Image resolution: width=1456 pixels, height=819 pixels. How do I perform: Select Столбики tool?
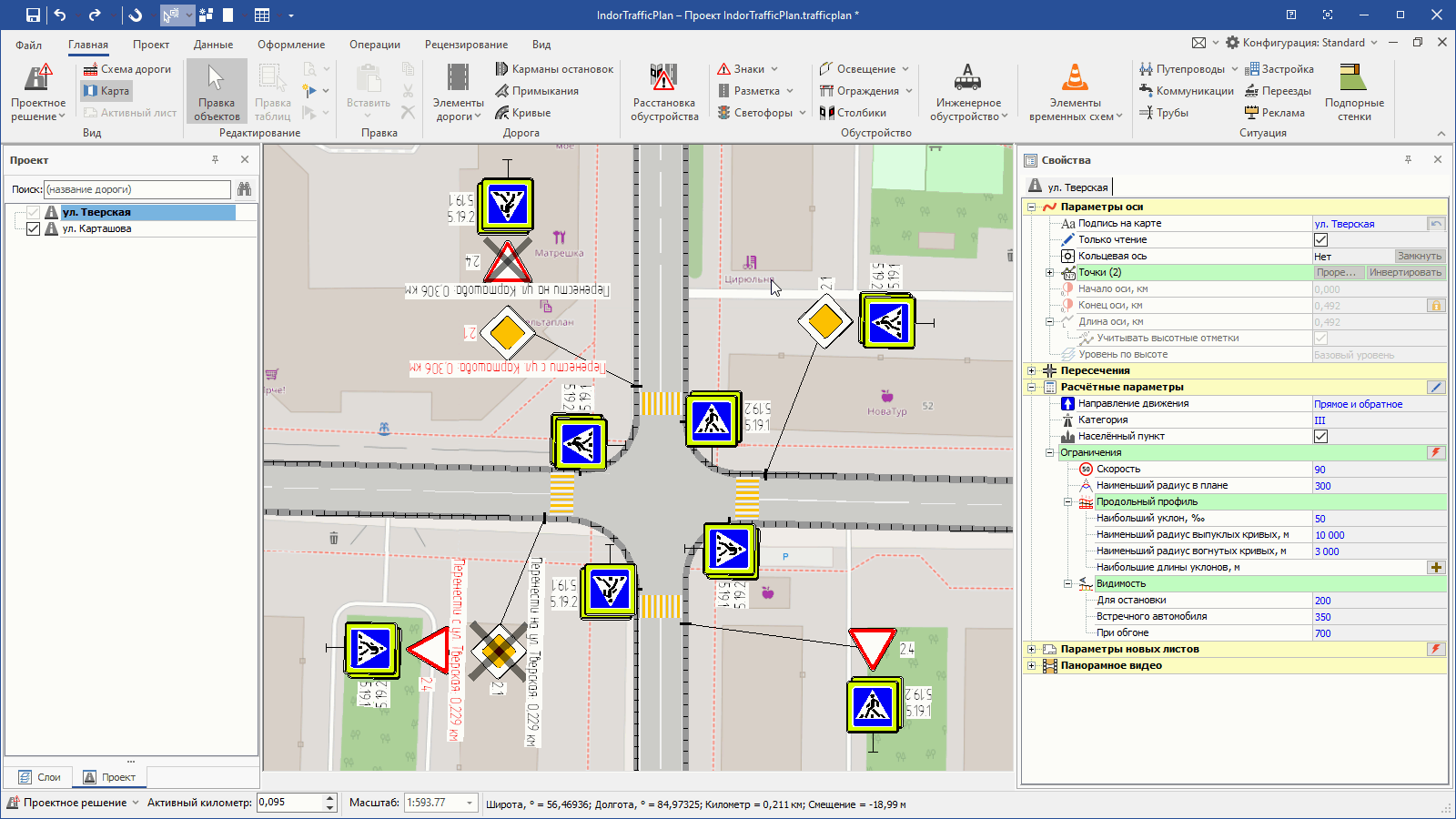click(853, 113)
